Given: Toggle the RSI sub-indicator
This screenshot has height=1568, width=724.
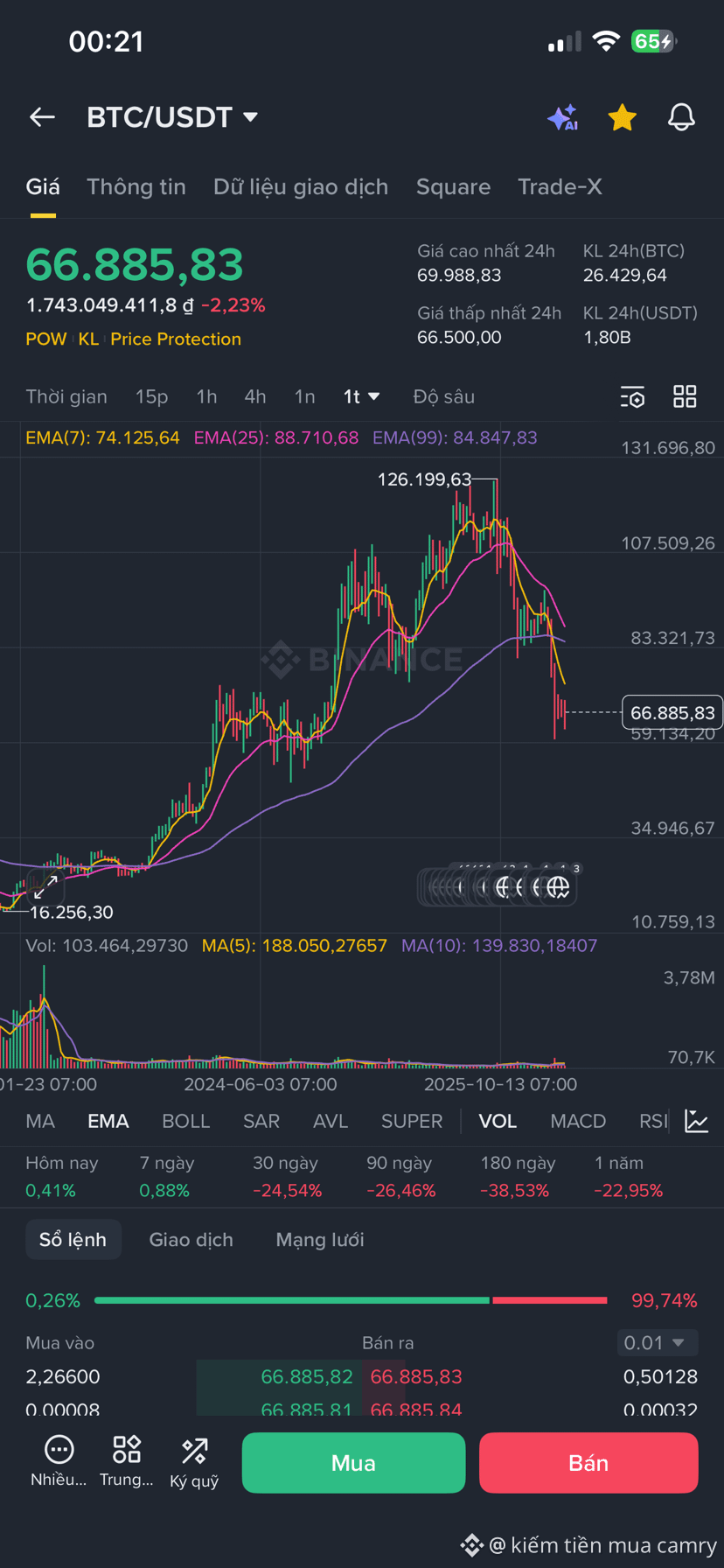Looking at the screenshot, I should [653, 1121].
